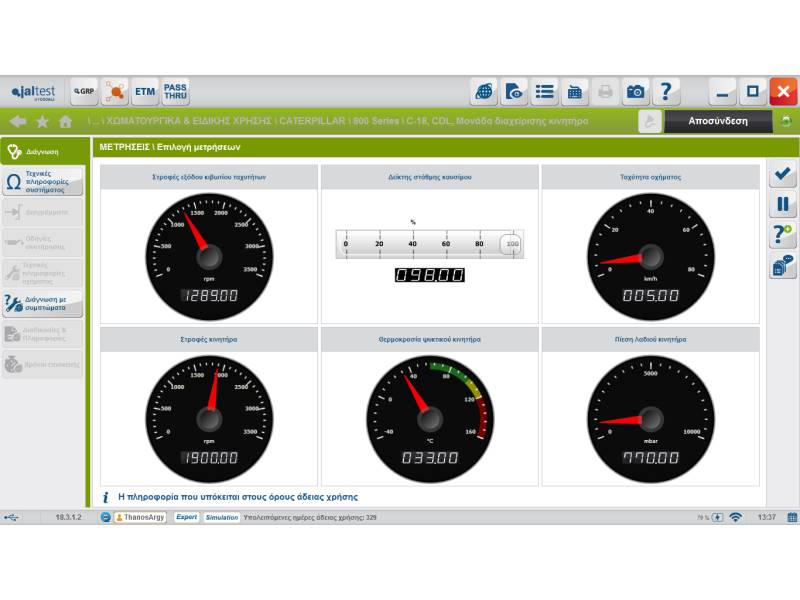
Task: Open the PASS THRU mode
Action: tap(175, 92)
